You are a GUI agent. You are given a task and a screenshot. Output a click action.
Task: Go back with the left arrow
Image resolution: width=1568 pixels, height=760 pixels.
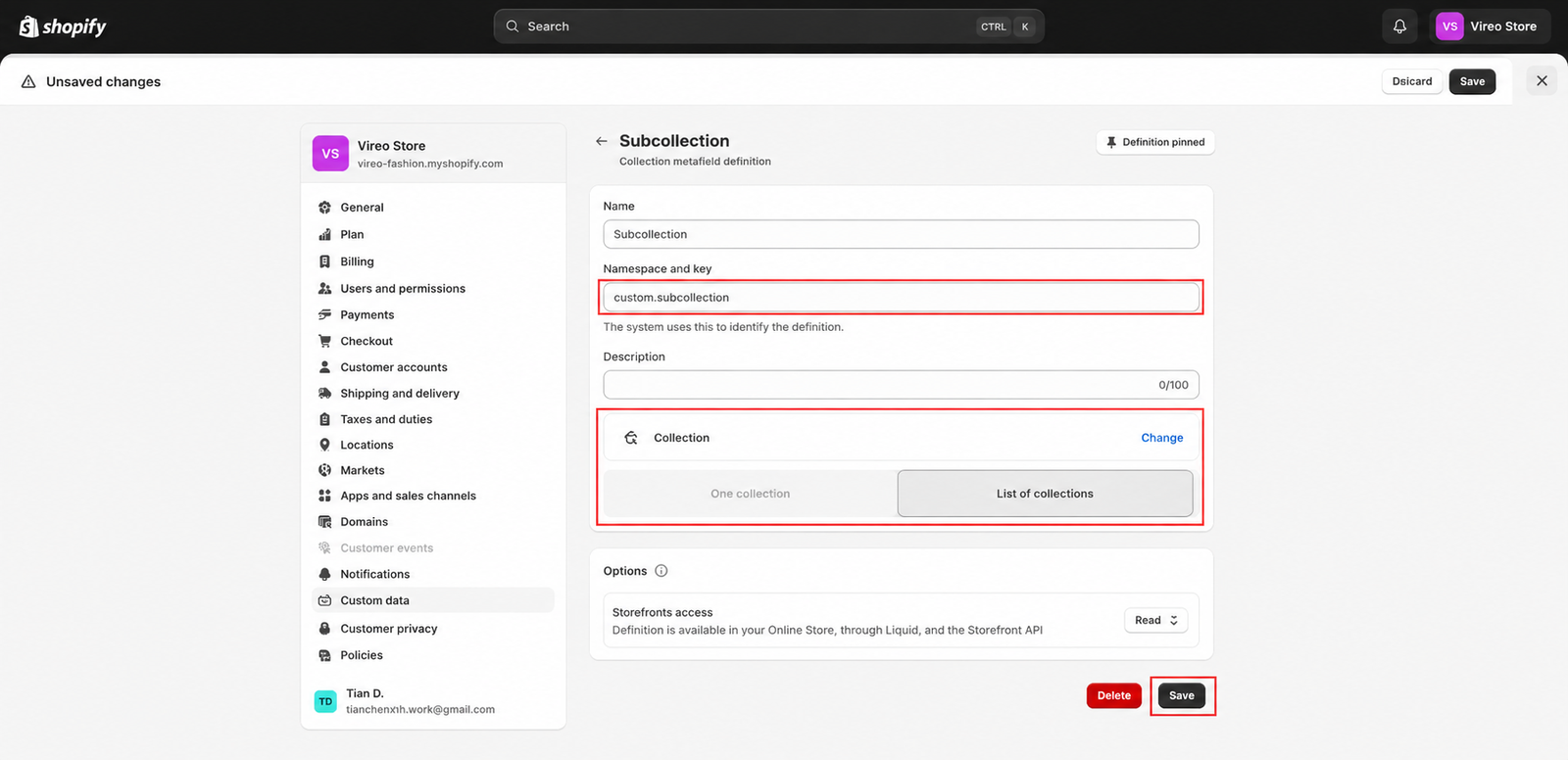click(601, 141)
